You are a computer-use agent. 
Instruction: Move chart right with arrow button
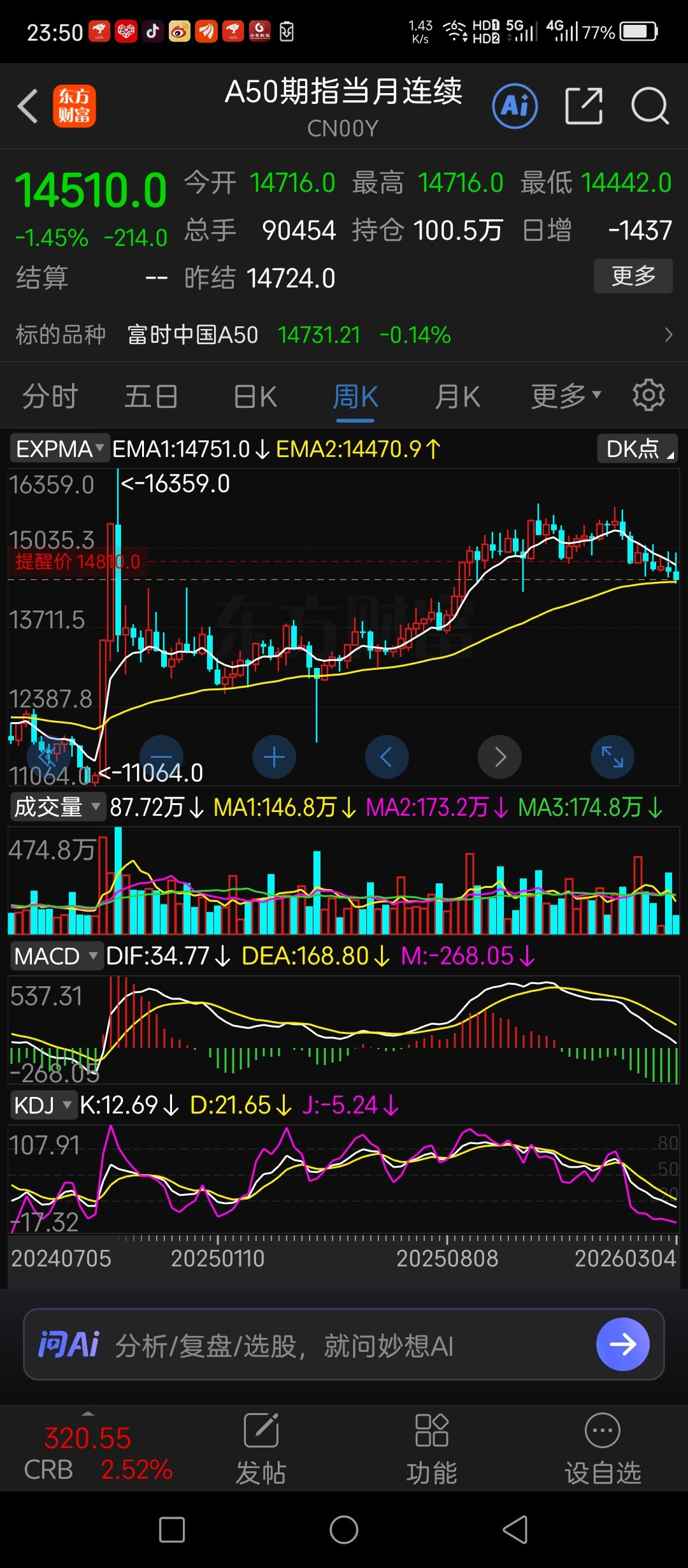pos(500,757)
